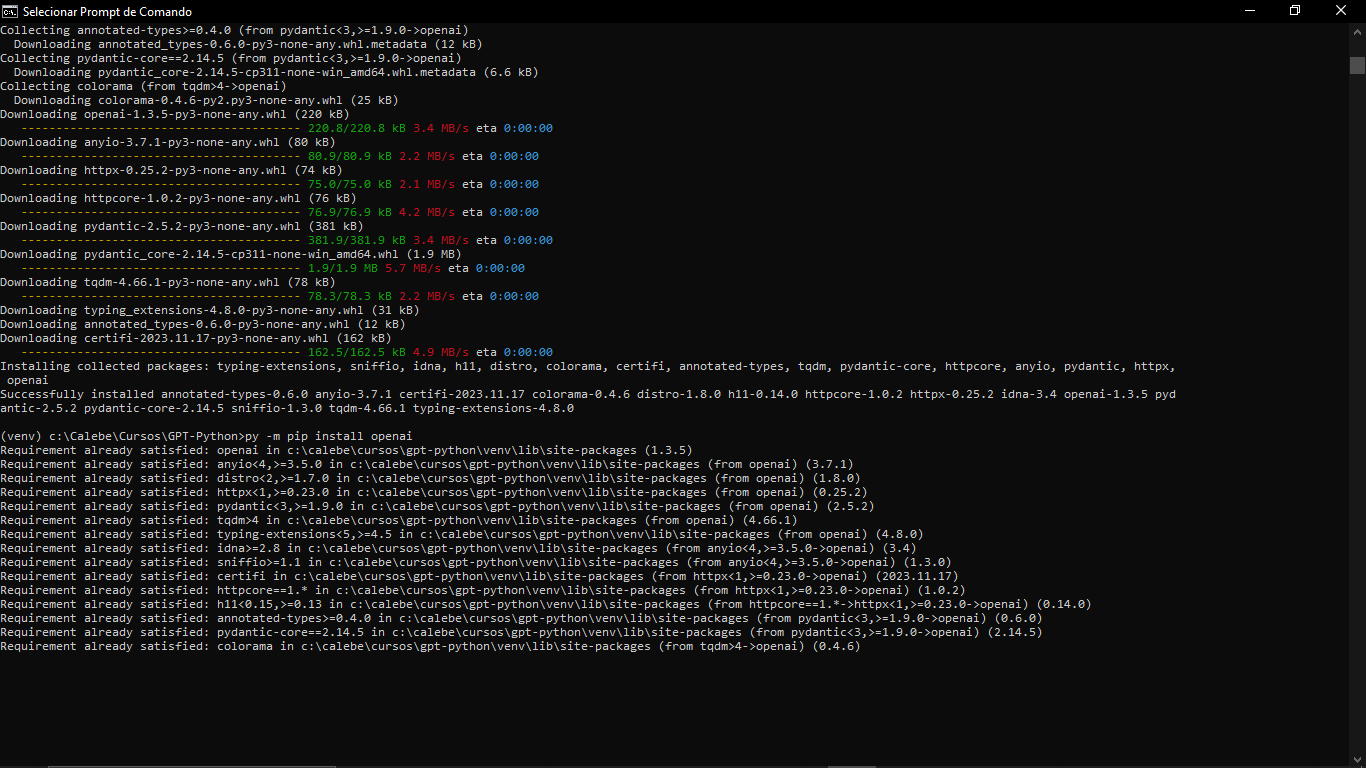Restore down the Prompt de Comando window

click(1295, 11)
